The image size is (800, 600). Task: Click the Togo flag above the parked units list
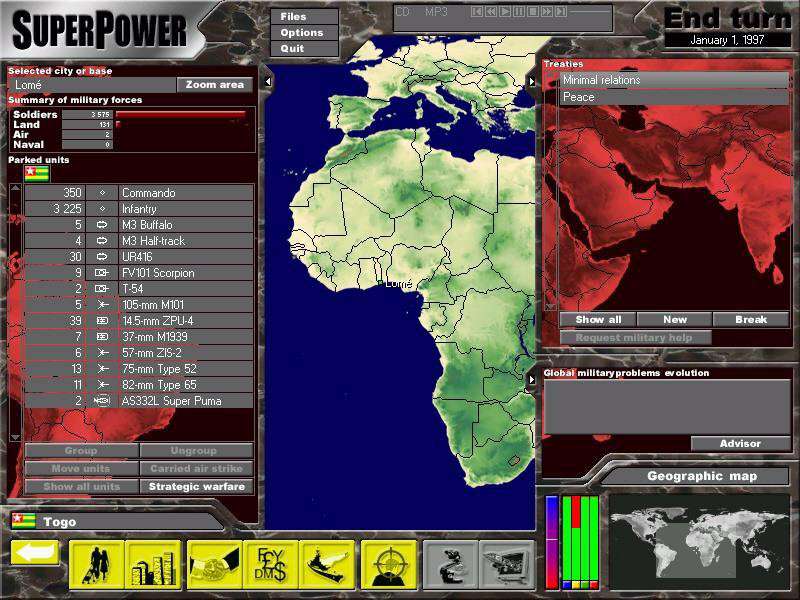[37, 173]
